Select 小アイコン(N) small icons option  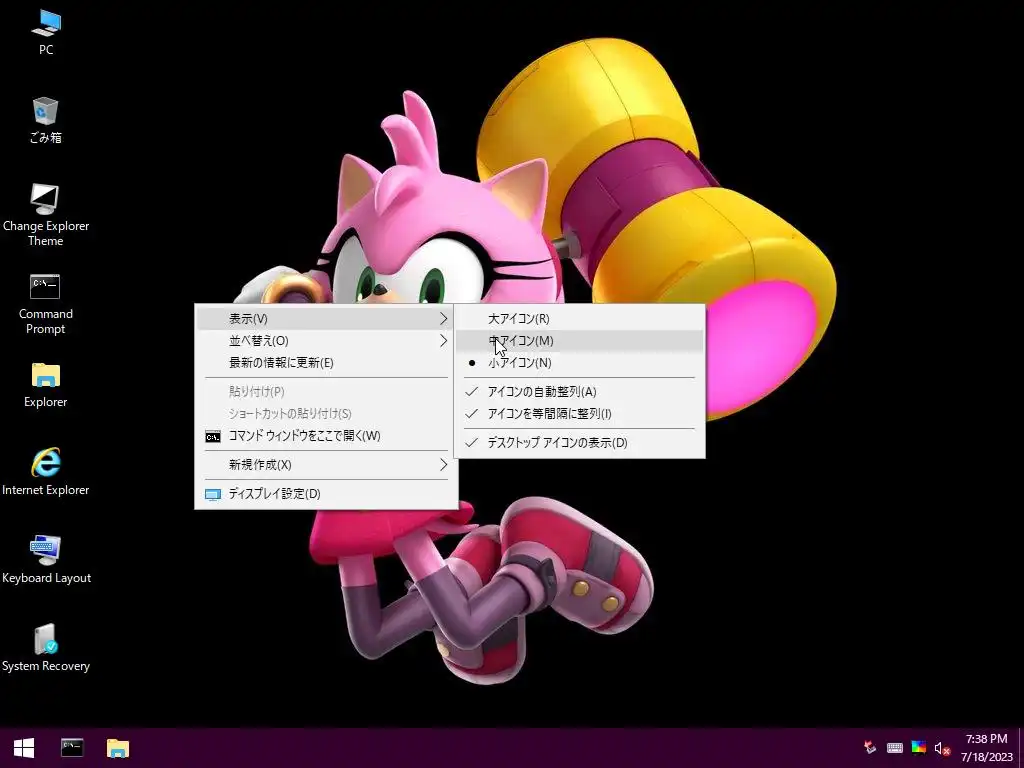(579, 363)
